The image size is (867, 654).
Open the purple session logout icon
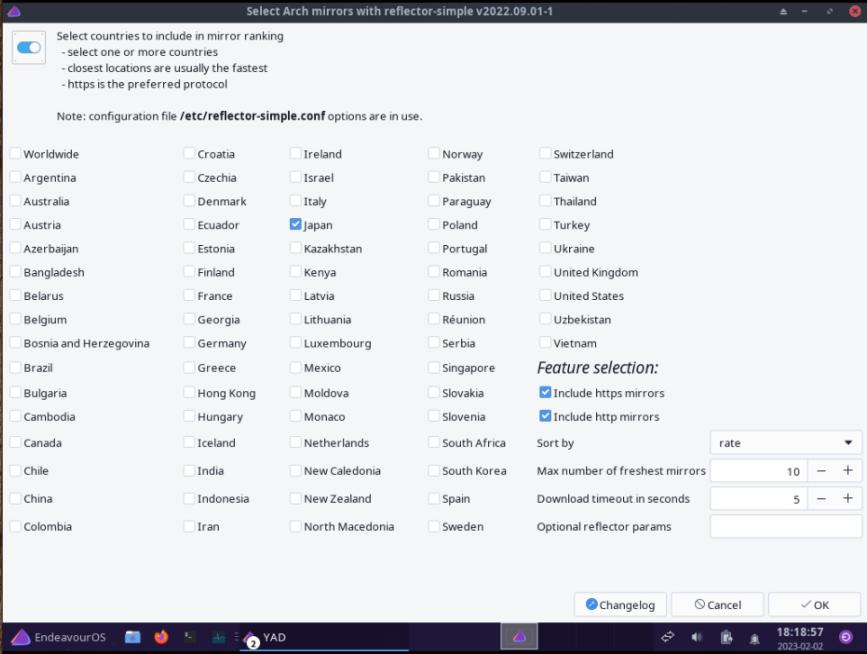point(846,637)
